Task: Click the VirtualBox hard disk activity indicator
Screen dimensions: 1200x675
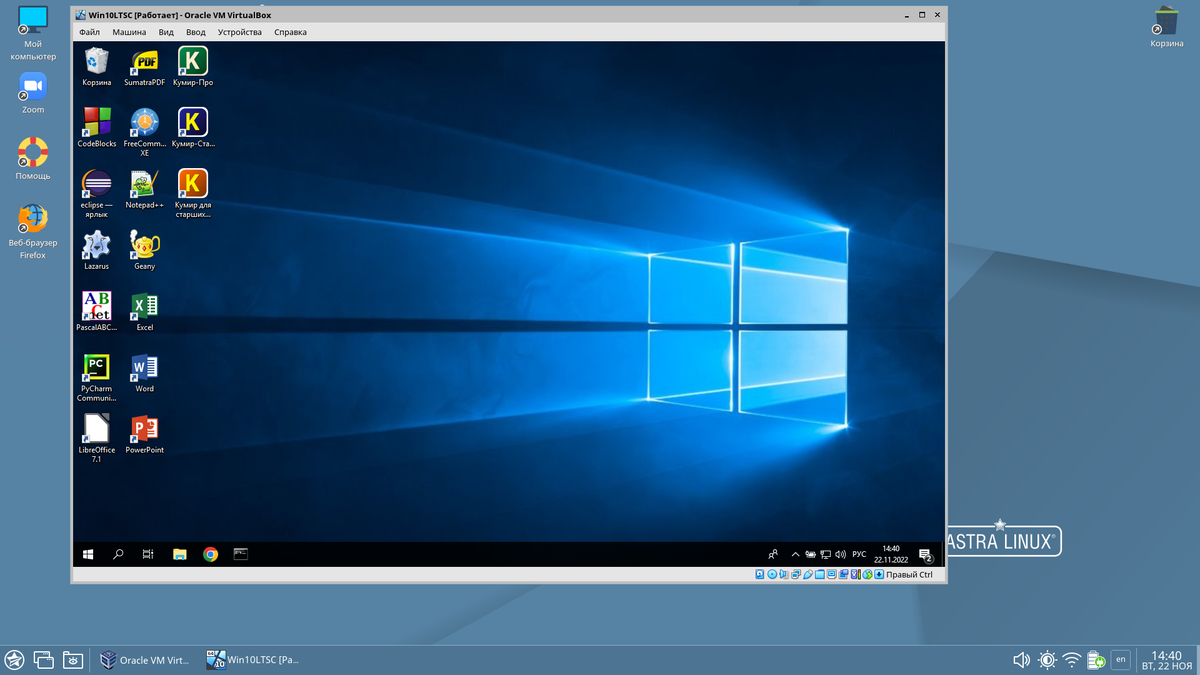Action: 760,574
